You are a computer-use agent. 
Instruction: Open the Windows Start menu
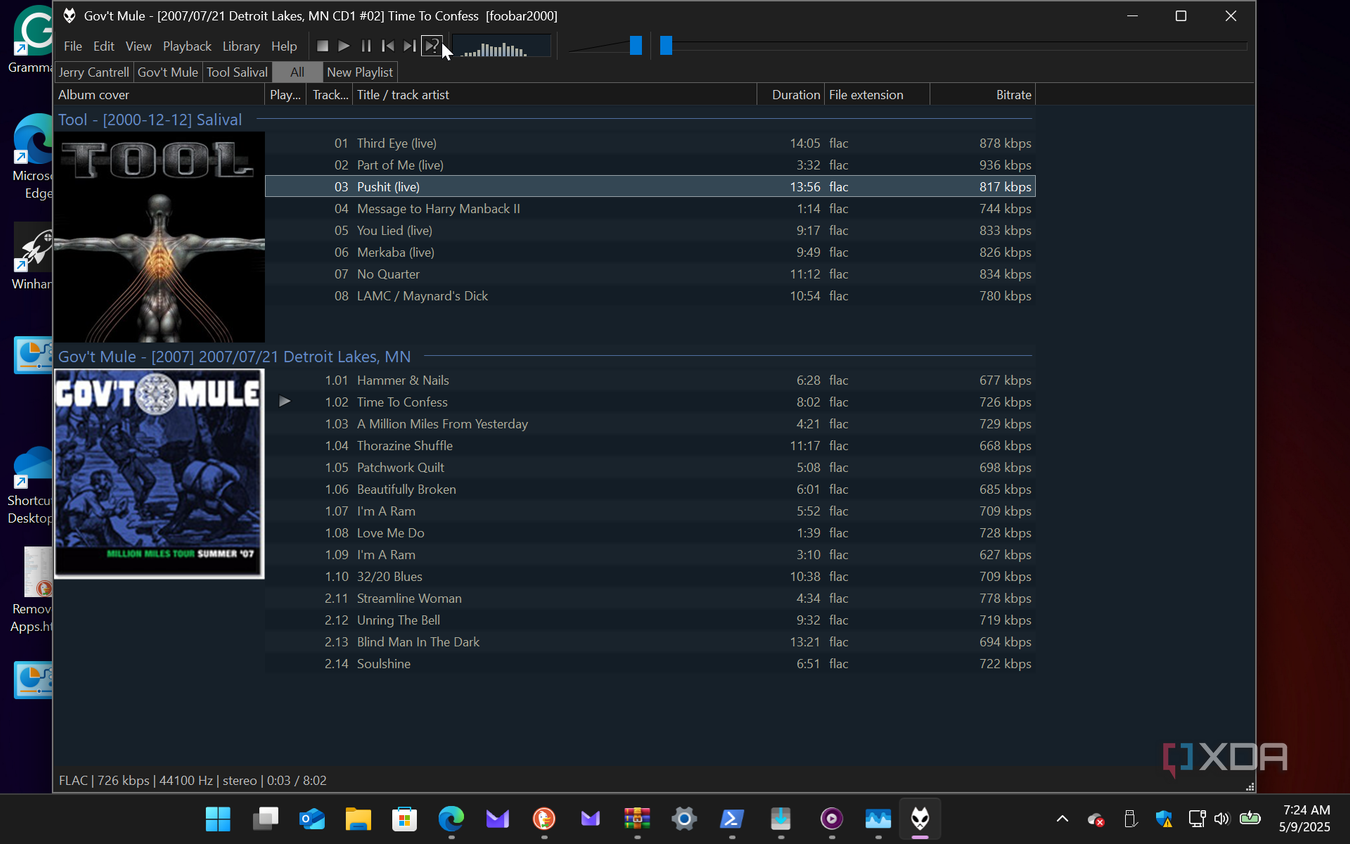(x=218, y=819)
